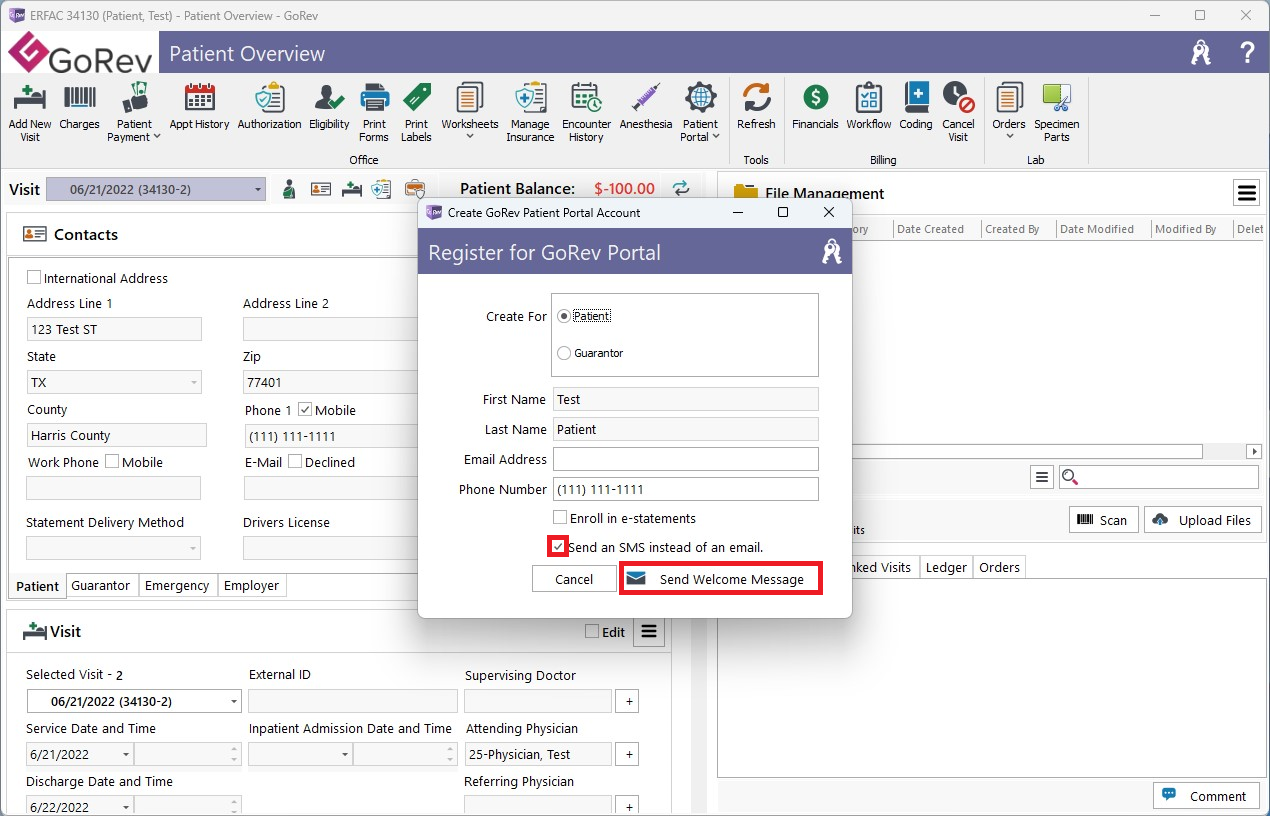Click the Phone Number field in dialog
1270x816 pixels.
[686, 489]
